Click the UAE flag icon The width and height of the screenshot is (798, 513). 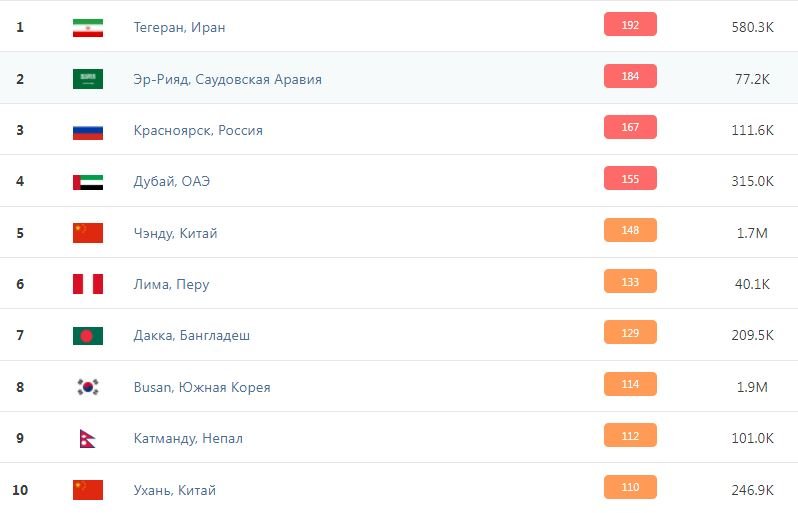pos(87,182)
